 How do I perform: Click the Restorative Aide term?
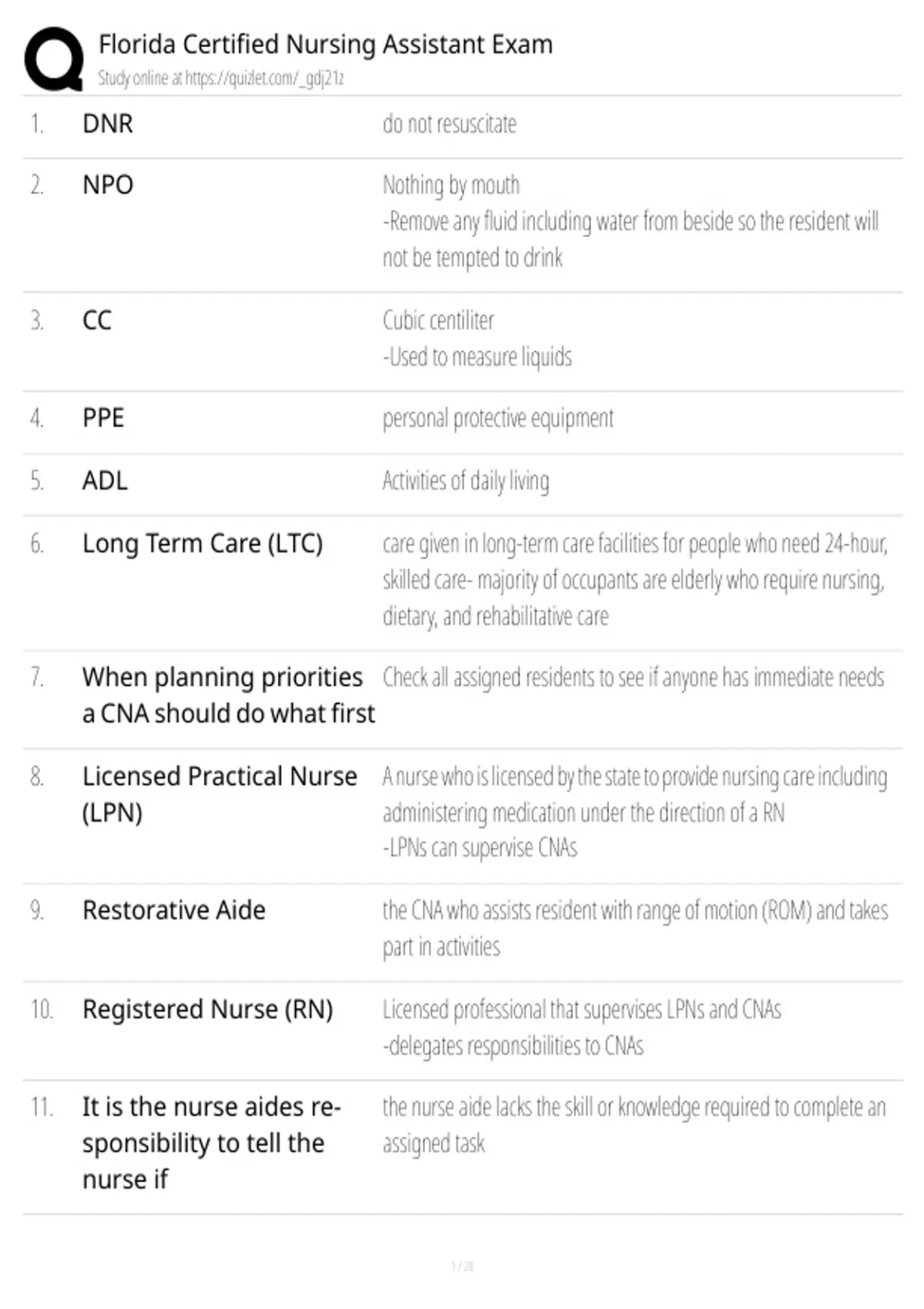(174, 910)
